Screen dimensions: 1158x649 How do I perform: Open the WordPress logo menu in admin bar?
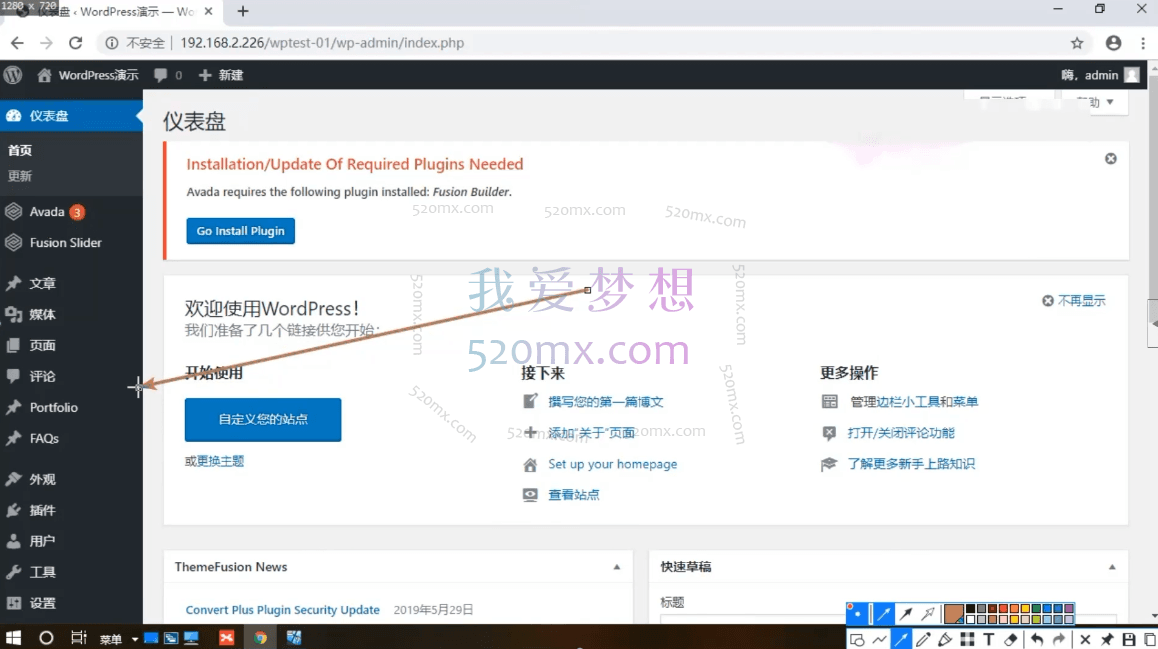point(12,74)
